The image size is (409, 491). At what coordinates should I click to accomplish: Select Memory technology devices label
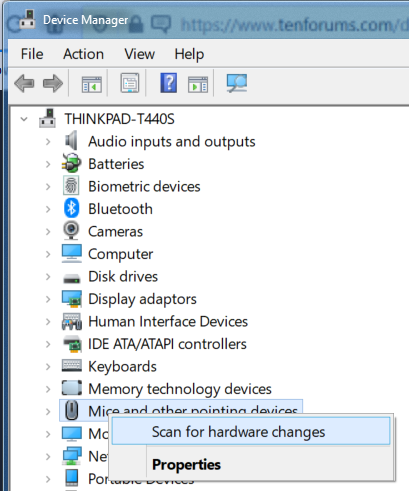180,389
